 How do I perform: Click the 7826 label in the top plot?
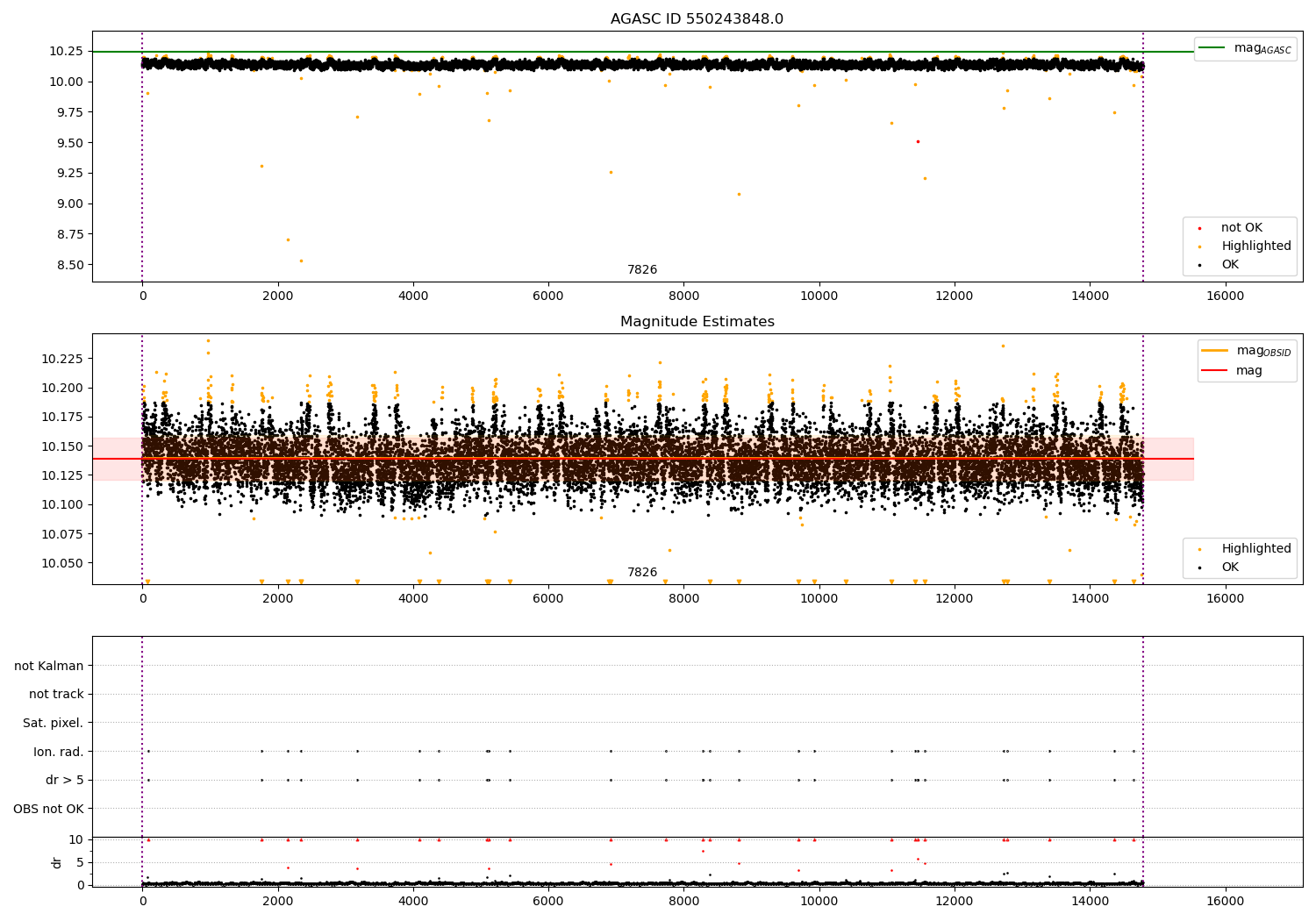coord(641,270)
